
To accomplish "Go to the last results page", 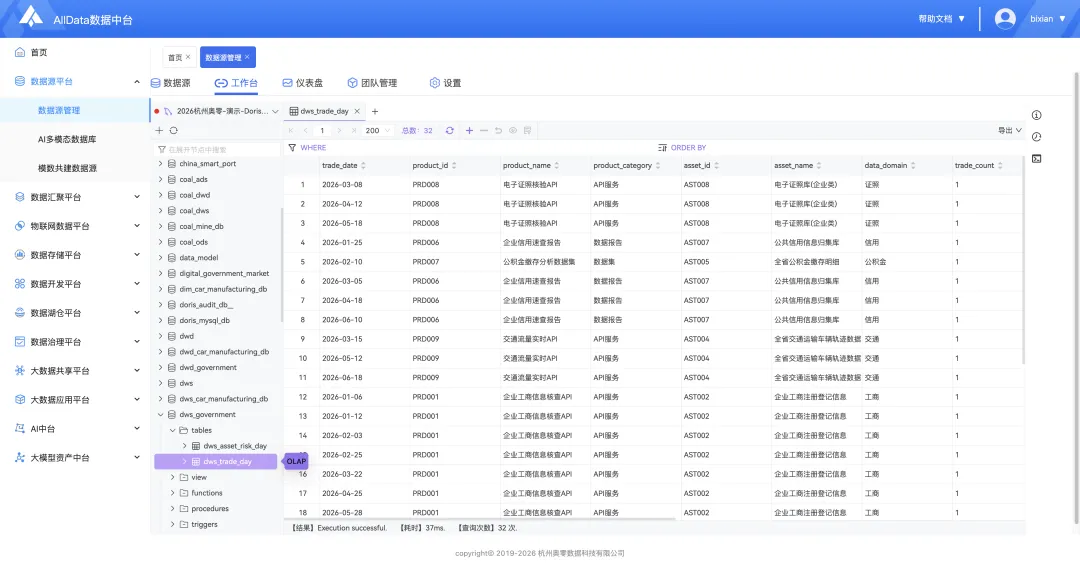I will coord(353,131).
